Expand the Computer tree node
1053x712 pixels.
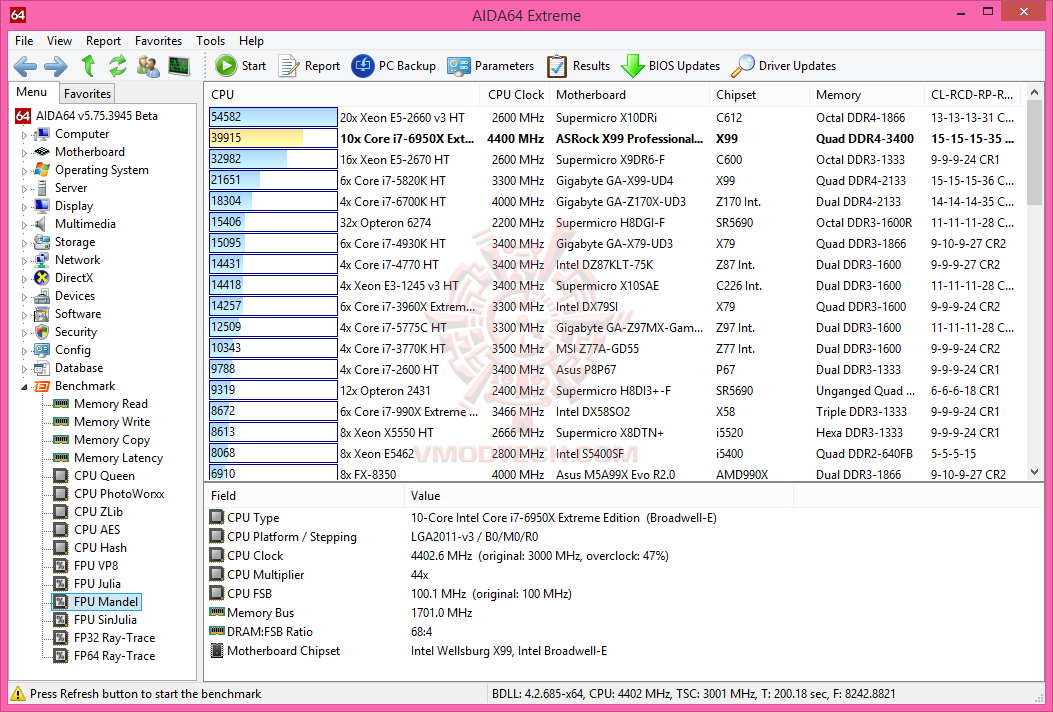[25, 134]
